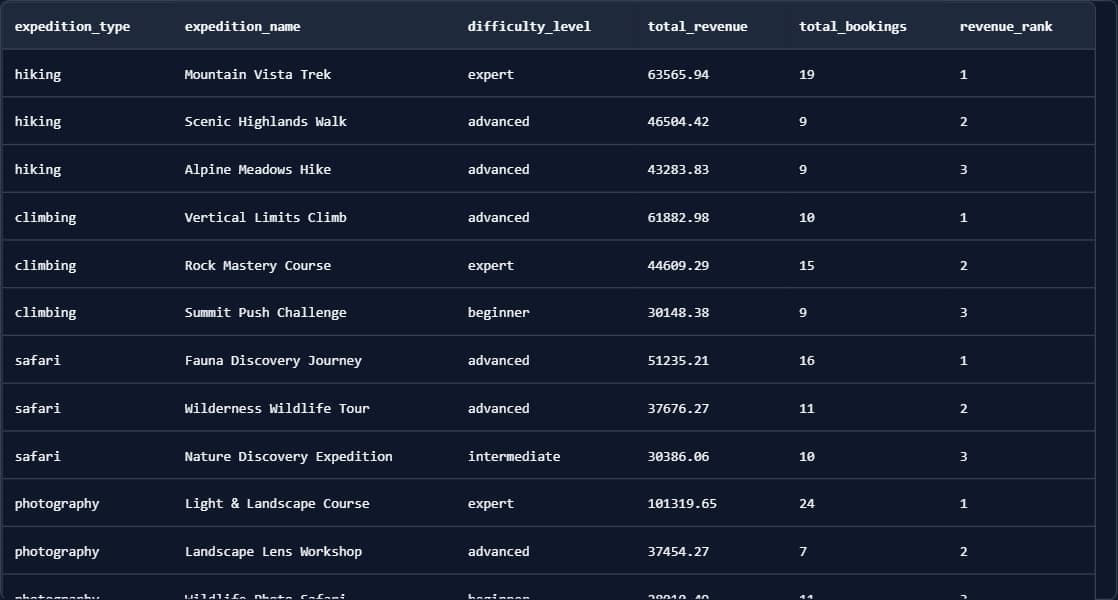Click the Summit Push Challenge name
The image size is (1118, 600).
[265, 313]
